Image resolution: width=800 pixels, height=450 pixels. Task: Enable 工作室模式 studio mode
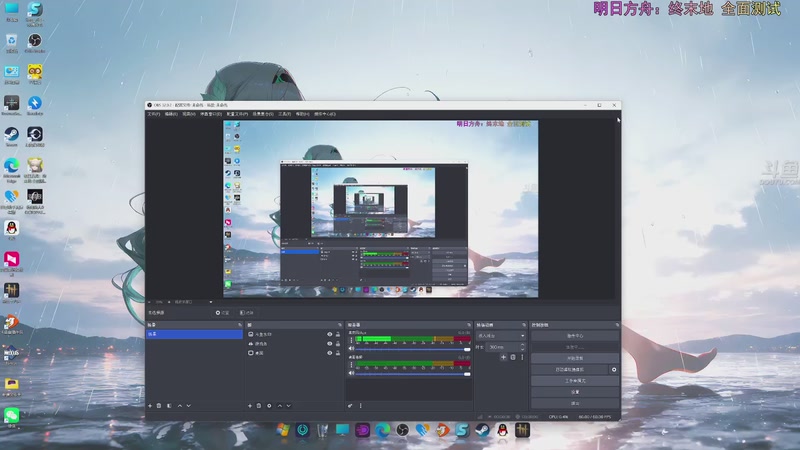pos(575,381)
